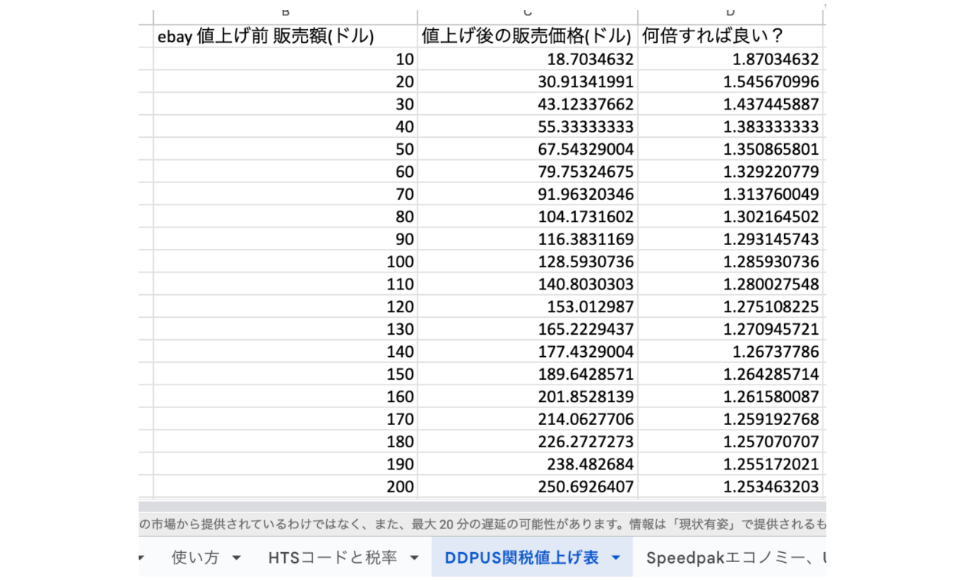Expand 使い方 tab dropdown arrow
Screen dimensions: 960x580
coord(237,557)
